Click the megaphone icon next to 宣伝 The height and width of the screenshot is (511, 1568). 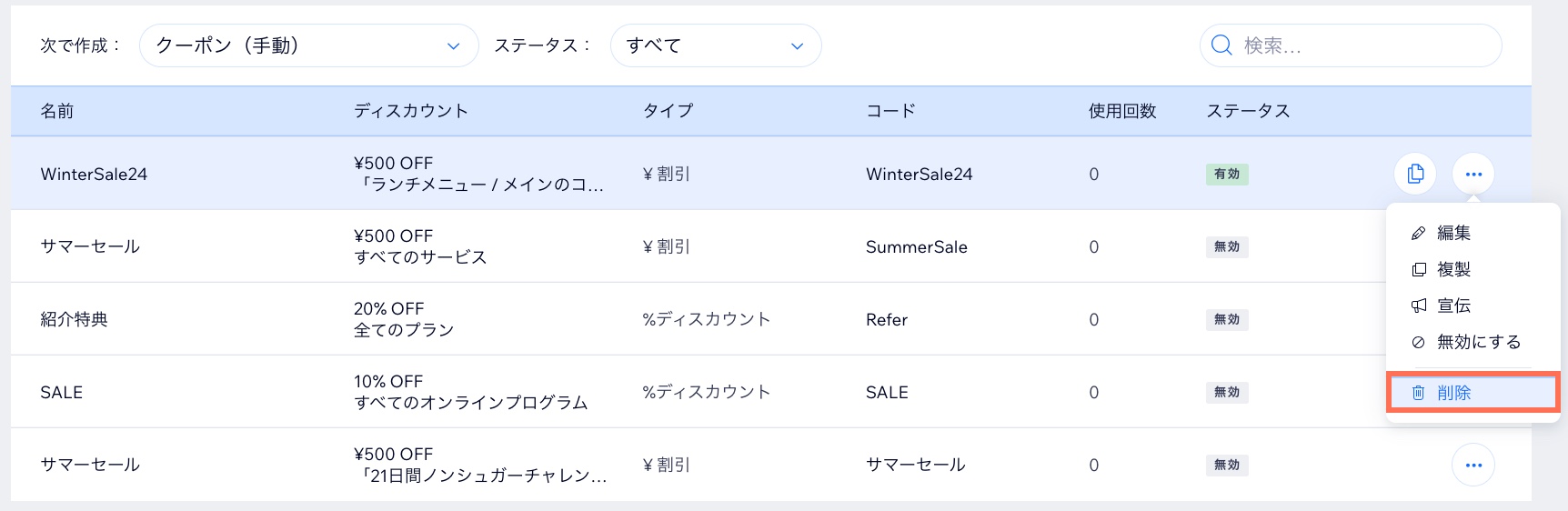pyautogui.click(x=1418, y=306)
